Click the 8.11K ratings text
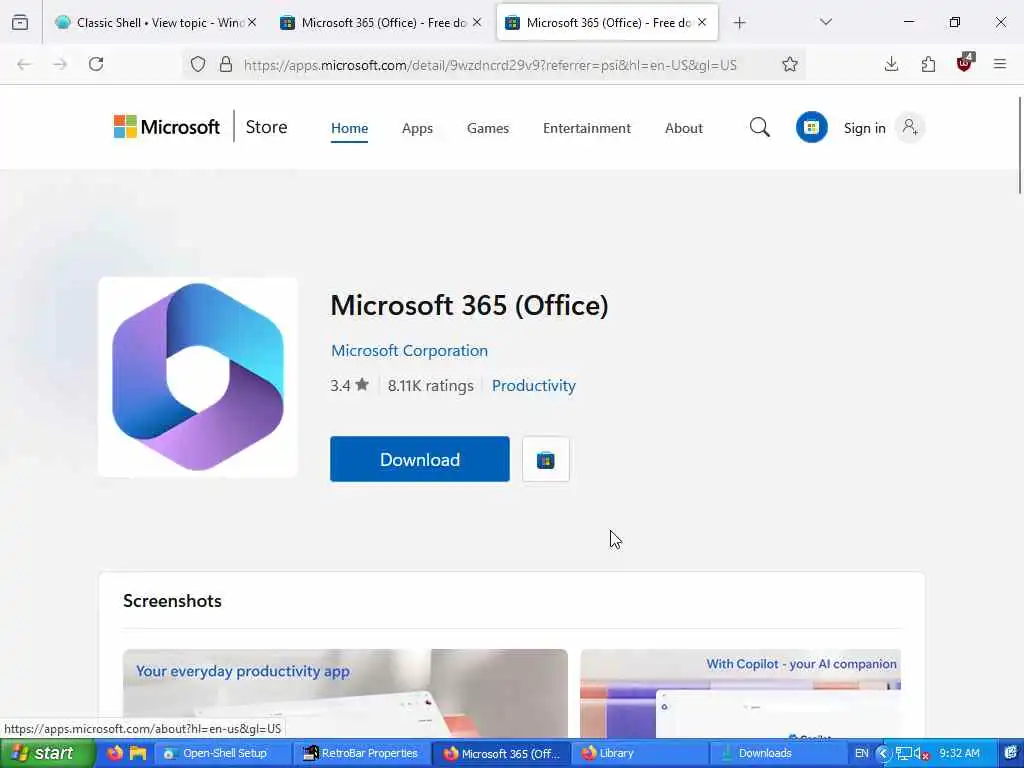1024x768 pixels. coord(430,385)
